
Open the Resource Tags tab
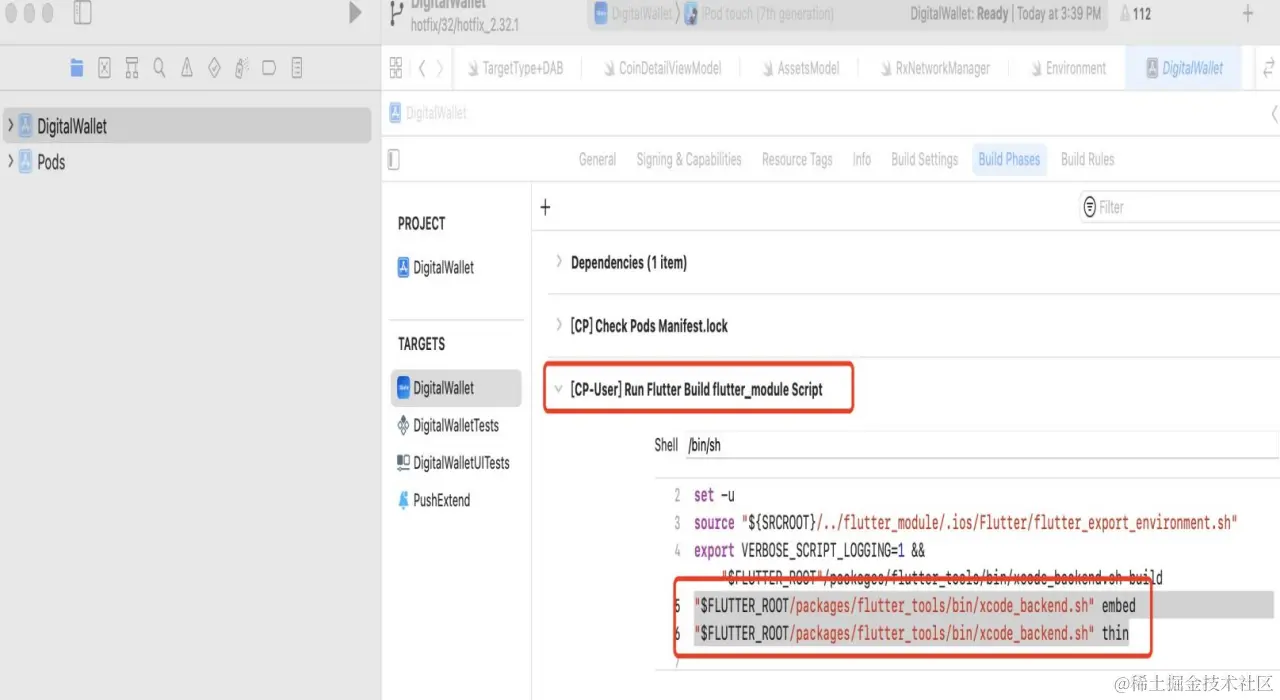tap(797, 159)
